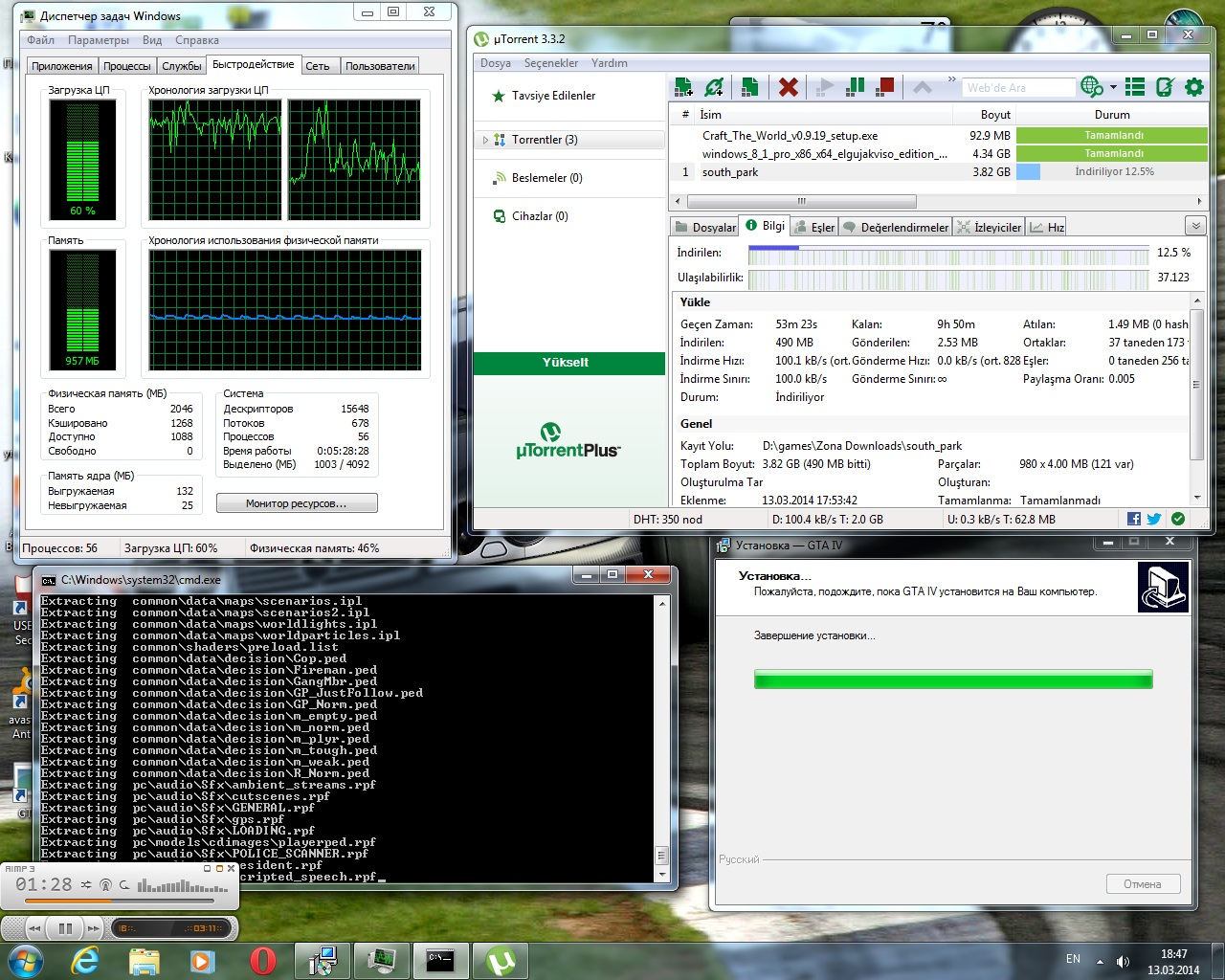Screen dimensions: 1225x980
Task: Sort torrents by Durum column header
Action: pyautogui.click(x=1112, y=115)
